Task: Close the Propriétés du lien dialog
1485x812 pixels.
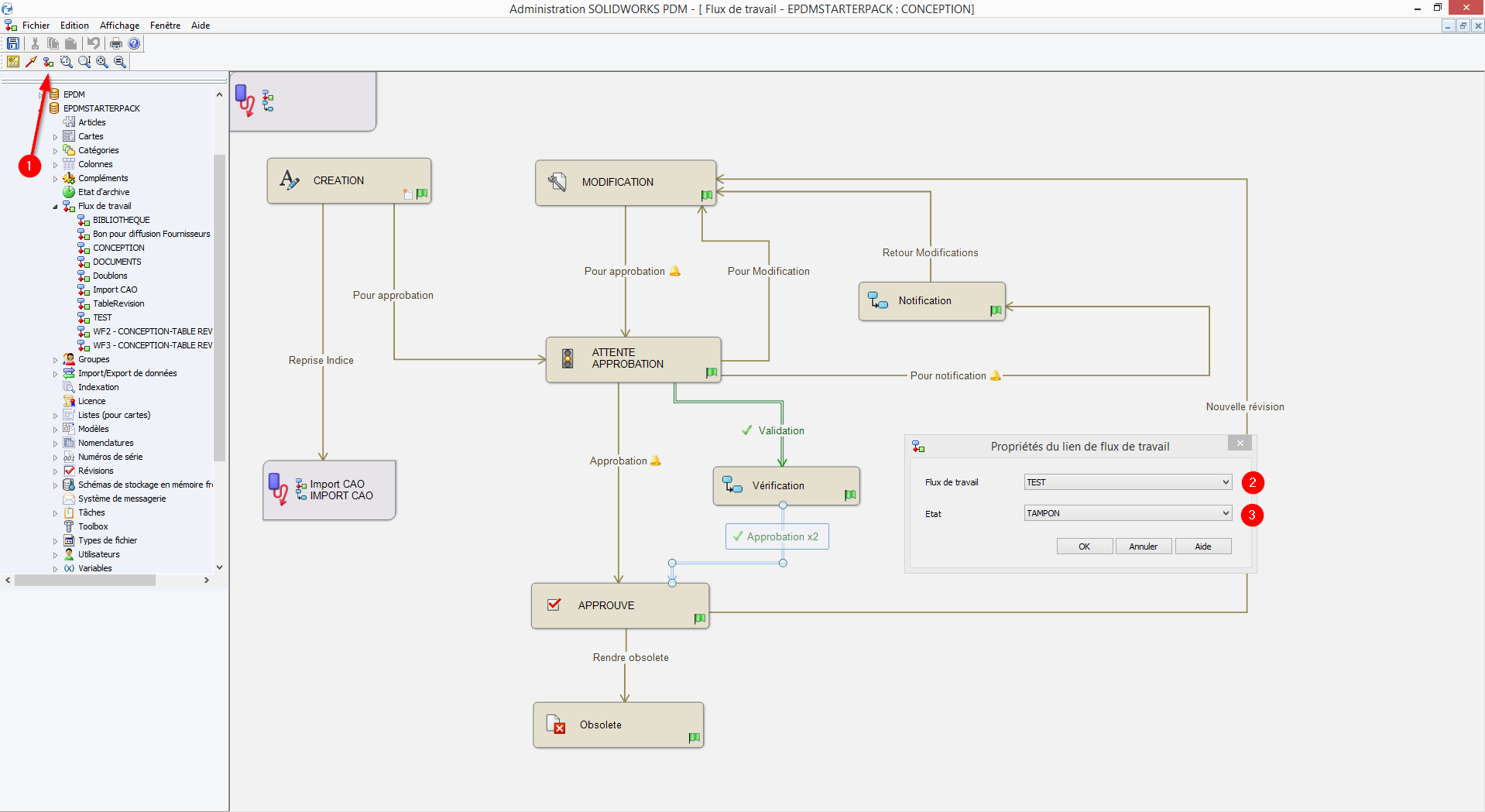Action: (x=1240, y=444)
